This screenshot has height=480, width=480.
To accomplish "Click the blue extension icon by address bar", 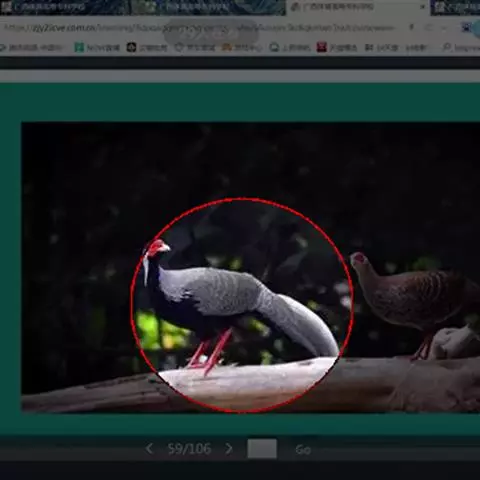I will (467, 28).
